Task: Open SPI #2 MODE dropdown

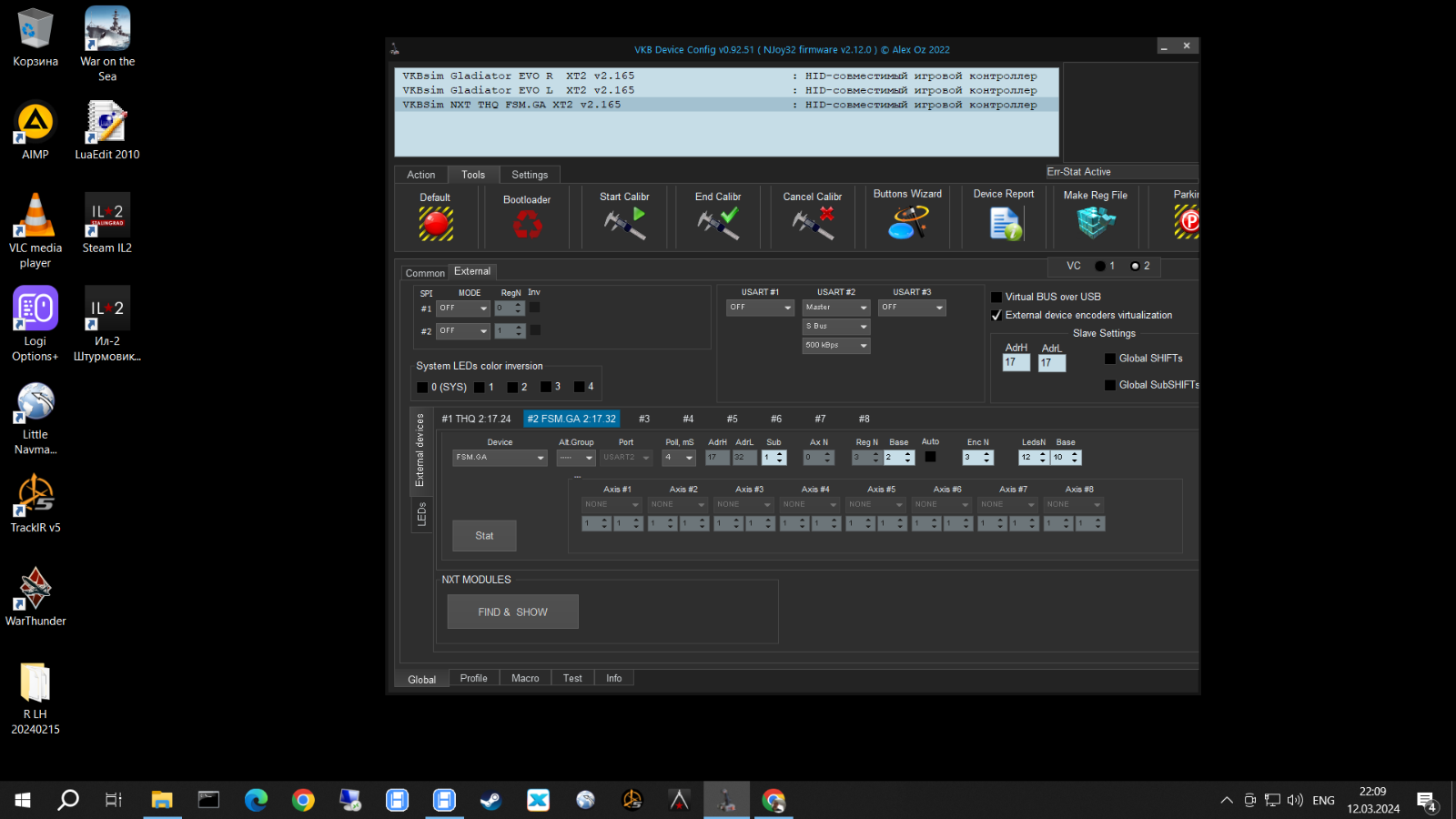Action: click(463, 330)
